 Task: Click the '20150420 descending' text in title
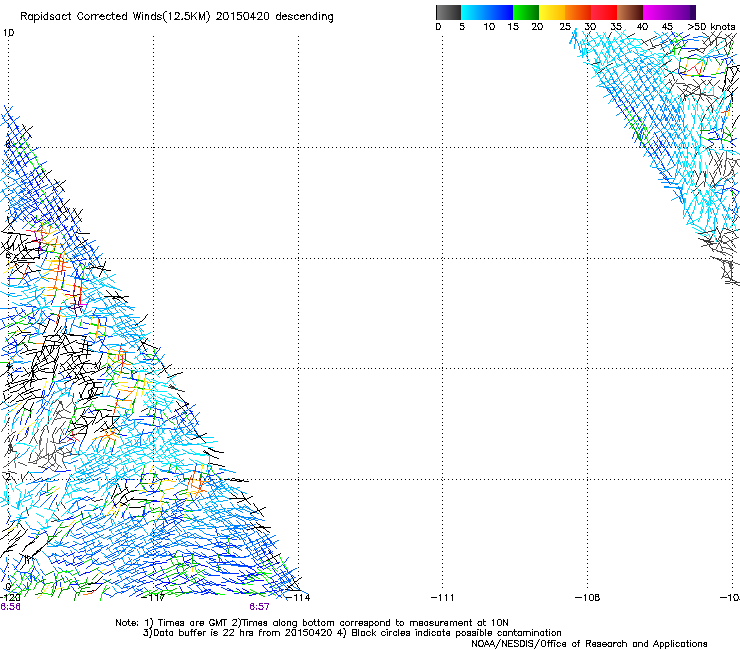click(274, 17)
